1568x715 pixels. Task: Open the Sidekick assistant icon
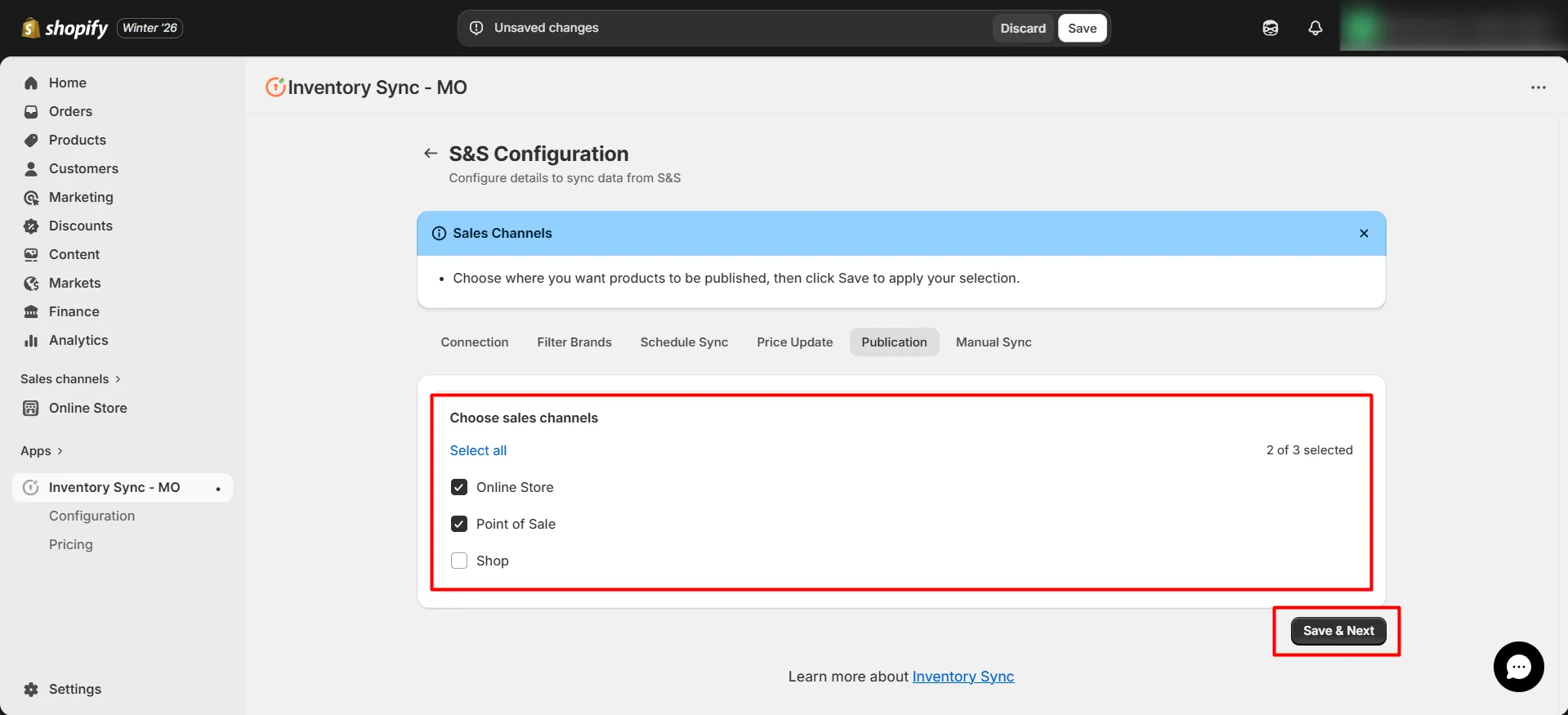1270,28
